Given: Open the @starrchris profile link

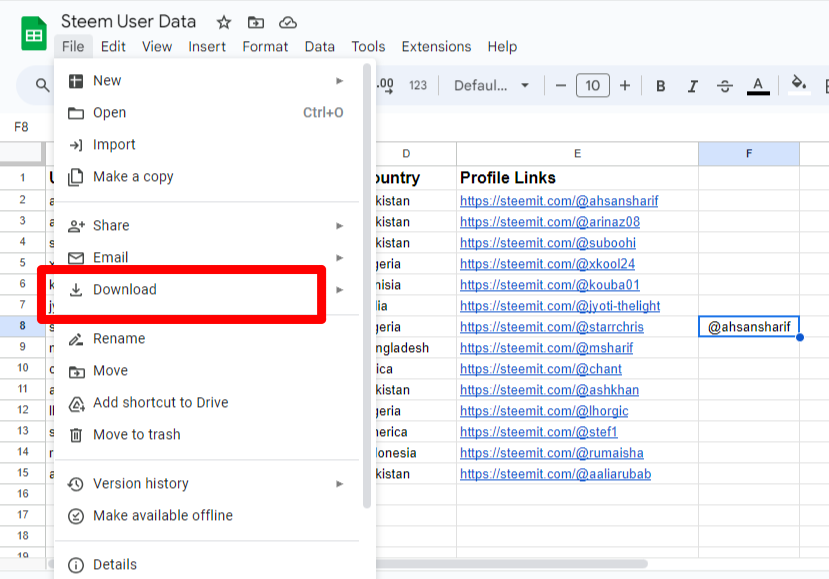Looking at the screenshot, I should (x=551, y=327).
